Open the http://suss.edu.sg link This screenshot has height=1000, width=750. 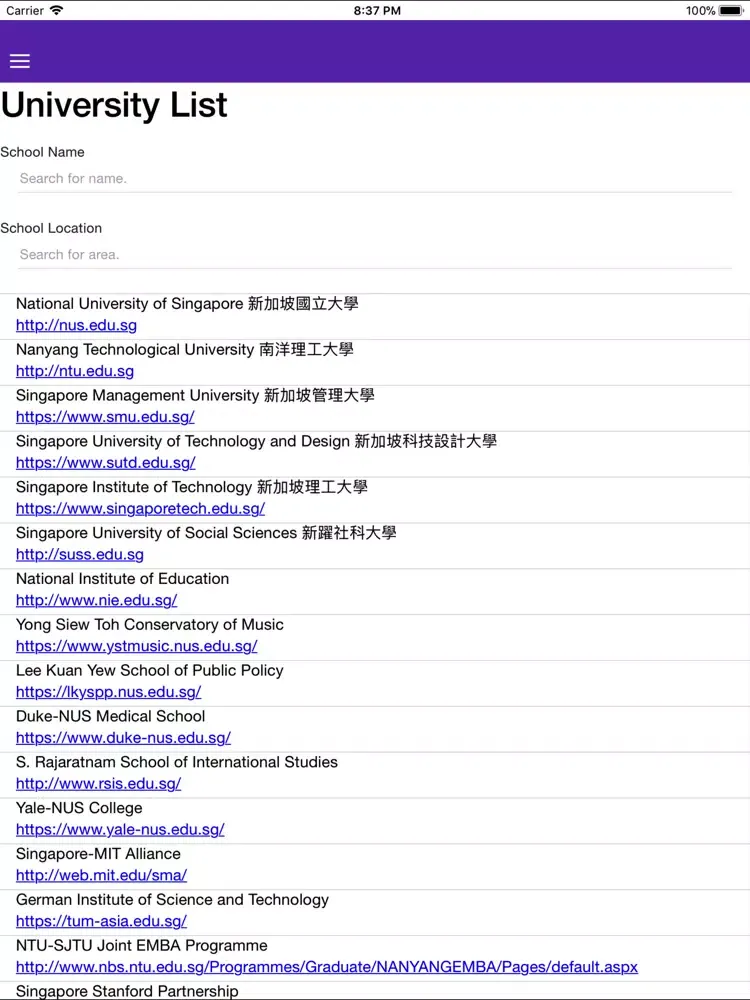pos(80,555)
